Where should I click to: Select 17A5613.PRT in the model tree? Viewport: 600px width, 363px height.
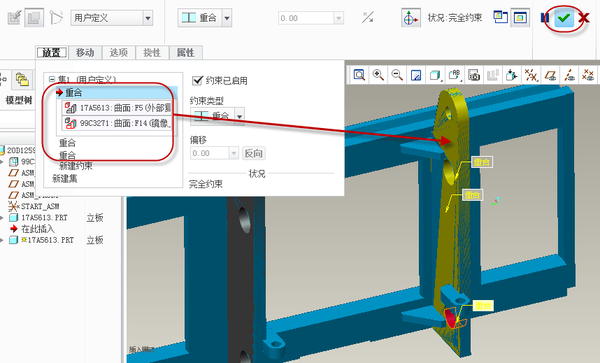point(44,218)
